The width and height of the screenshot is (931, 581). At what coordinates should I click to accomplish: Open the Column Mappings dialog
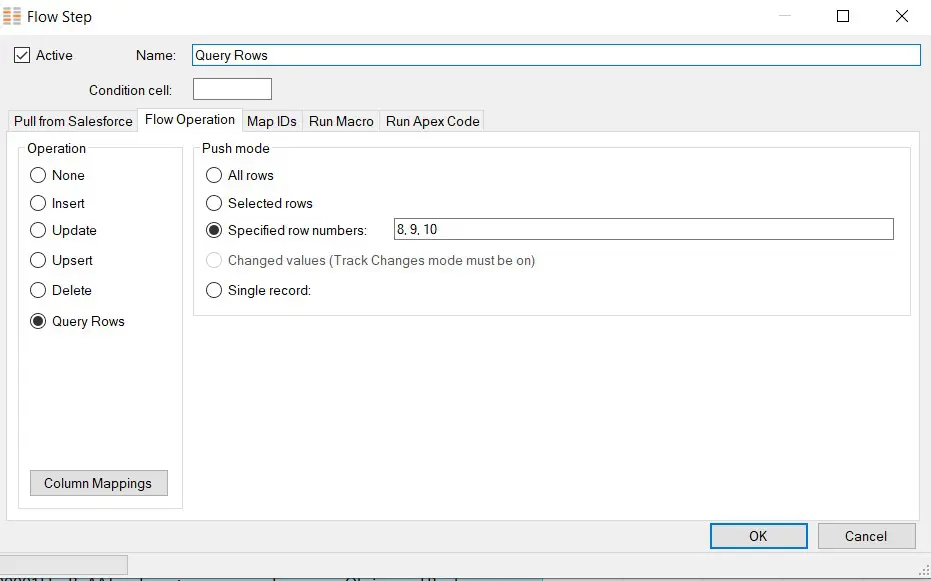pyautogui.click(x=98, y=483)
